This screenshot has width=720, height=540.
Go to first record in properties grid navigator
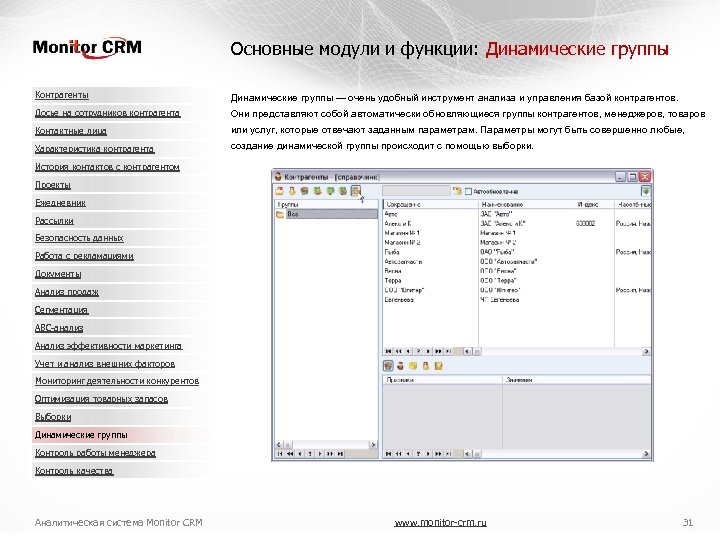[x=388, y=454]
